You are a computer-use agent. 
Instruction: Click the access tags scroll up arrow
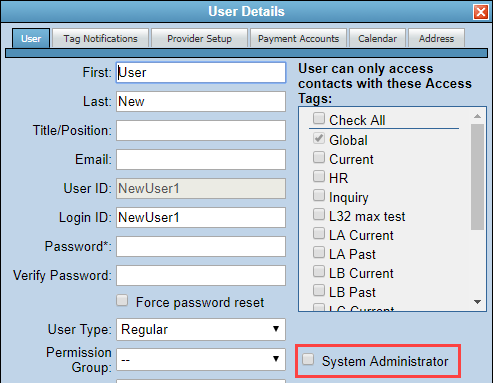click(477, 116)
